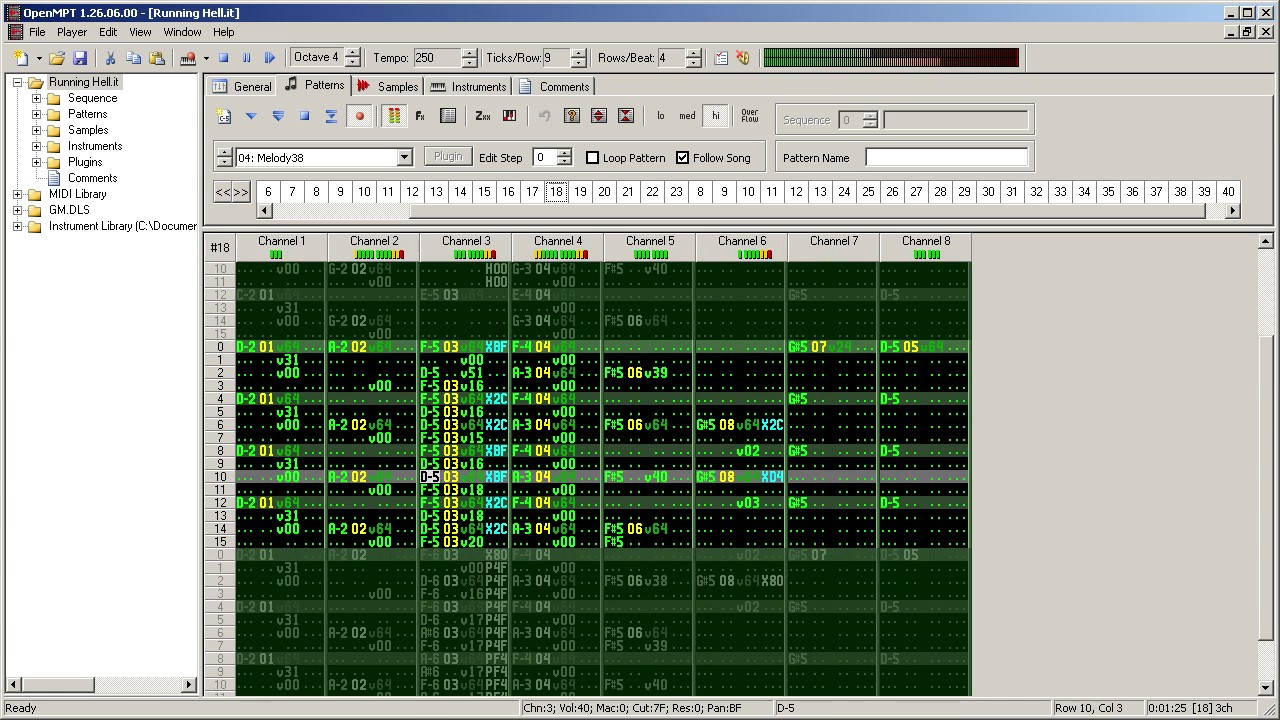
Task: Click the order list horizontal scrollbar
Action: [748, 211]
